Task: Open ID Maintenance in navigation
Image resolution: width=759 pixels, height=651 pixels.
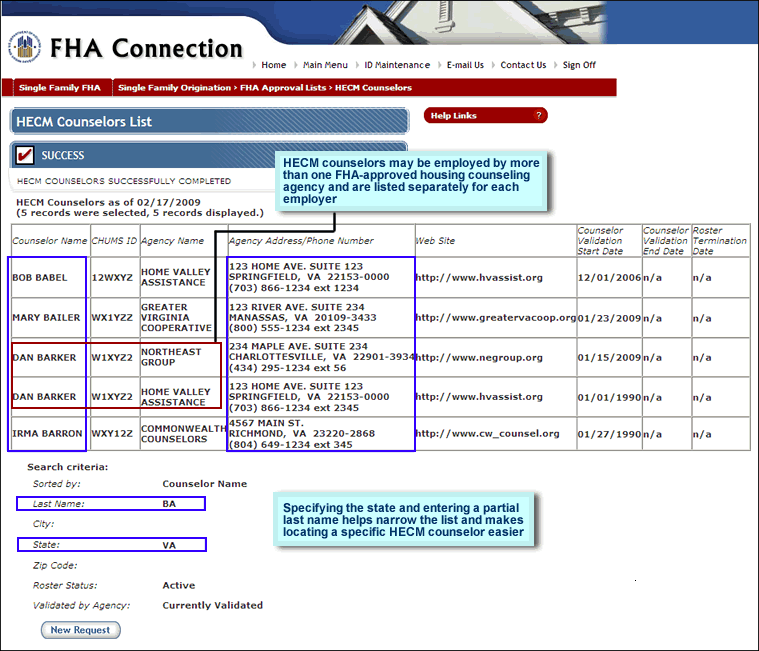Action: (x=397, y=65)
